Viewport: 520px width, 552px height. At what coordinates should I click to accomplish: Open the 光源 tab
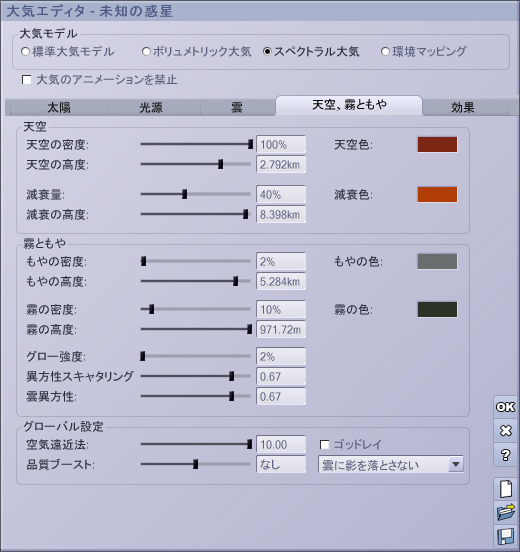point(151,107)
